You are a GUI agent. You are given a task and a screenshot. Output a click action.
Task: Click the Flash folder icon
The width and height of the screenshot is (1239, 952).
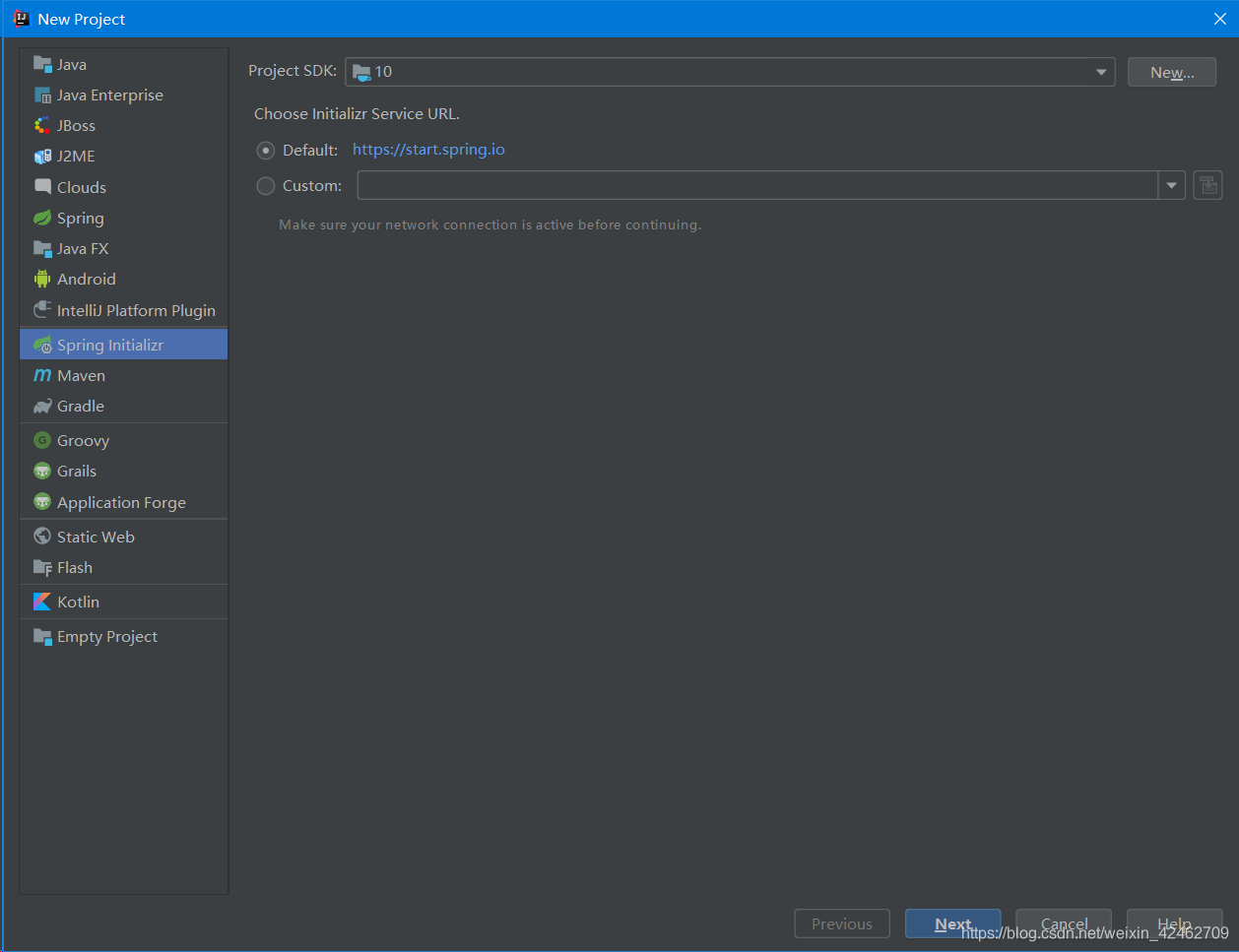[42, 567]
